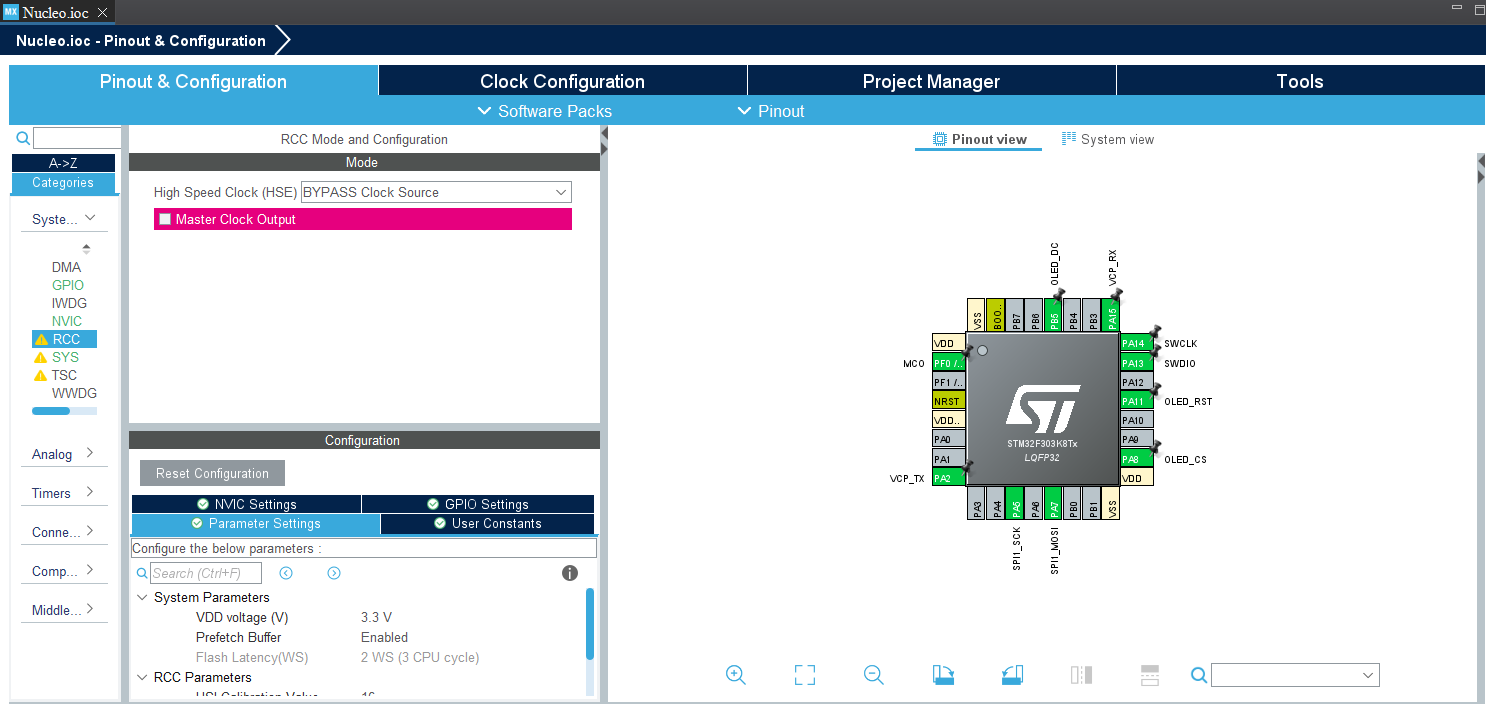Switch to System view
Viewport: 1486px width, 707px height.
pos(1108,139)
